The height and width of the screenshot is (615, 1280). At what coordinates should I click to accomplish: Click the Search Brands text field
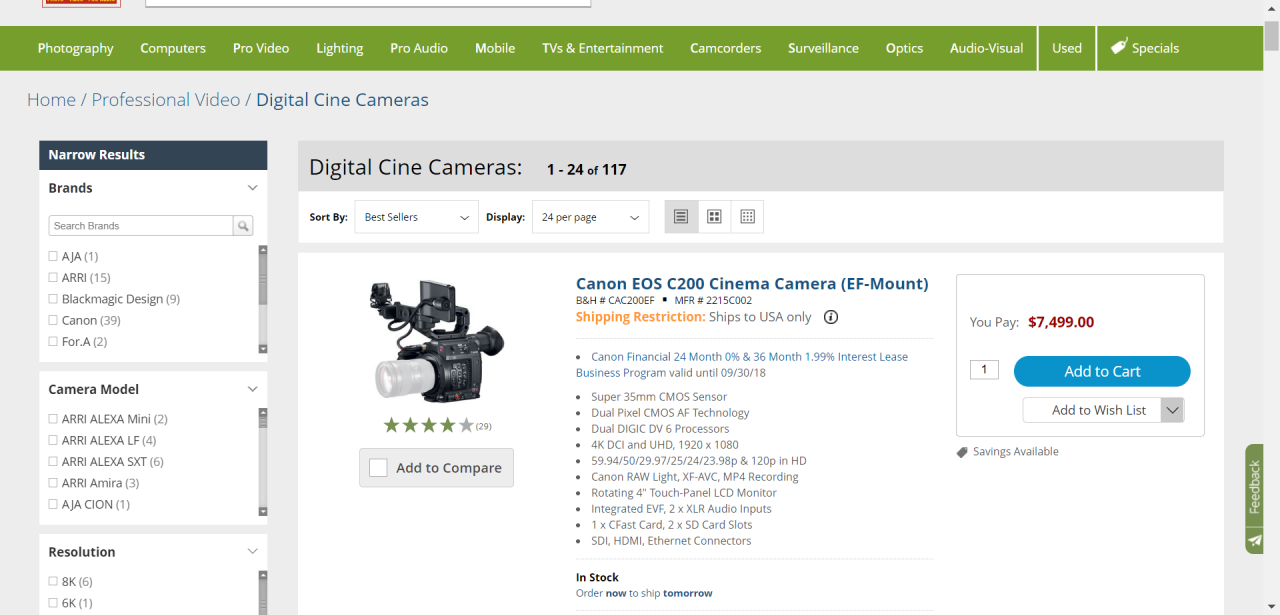[x=141, y=226]
